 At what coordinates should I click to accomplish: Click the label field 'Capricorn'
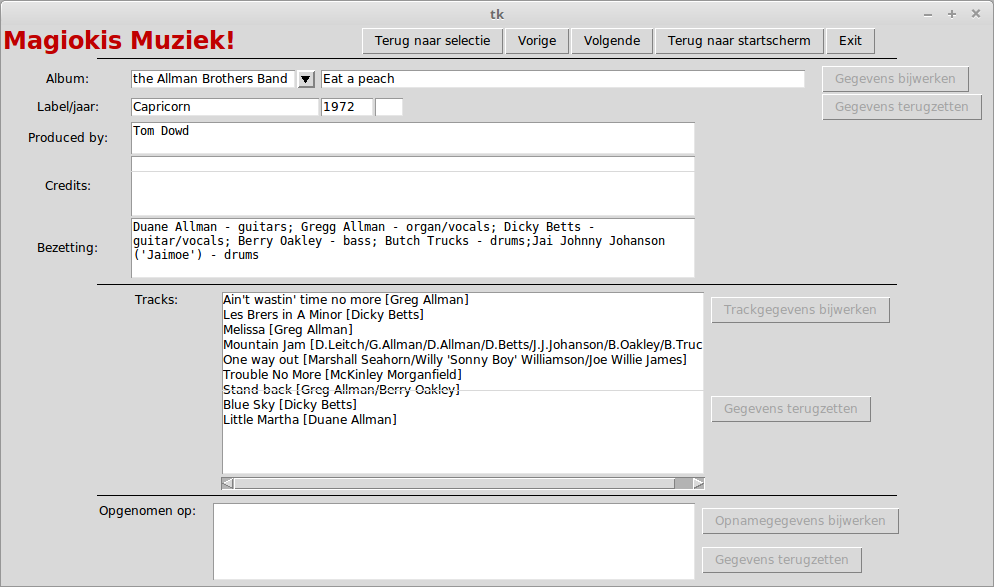point(224,107)
